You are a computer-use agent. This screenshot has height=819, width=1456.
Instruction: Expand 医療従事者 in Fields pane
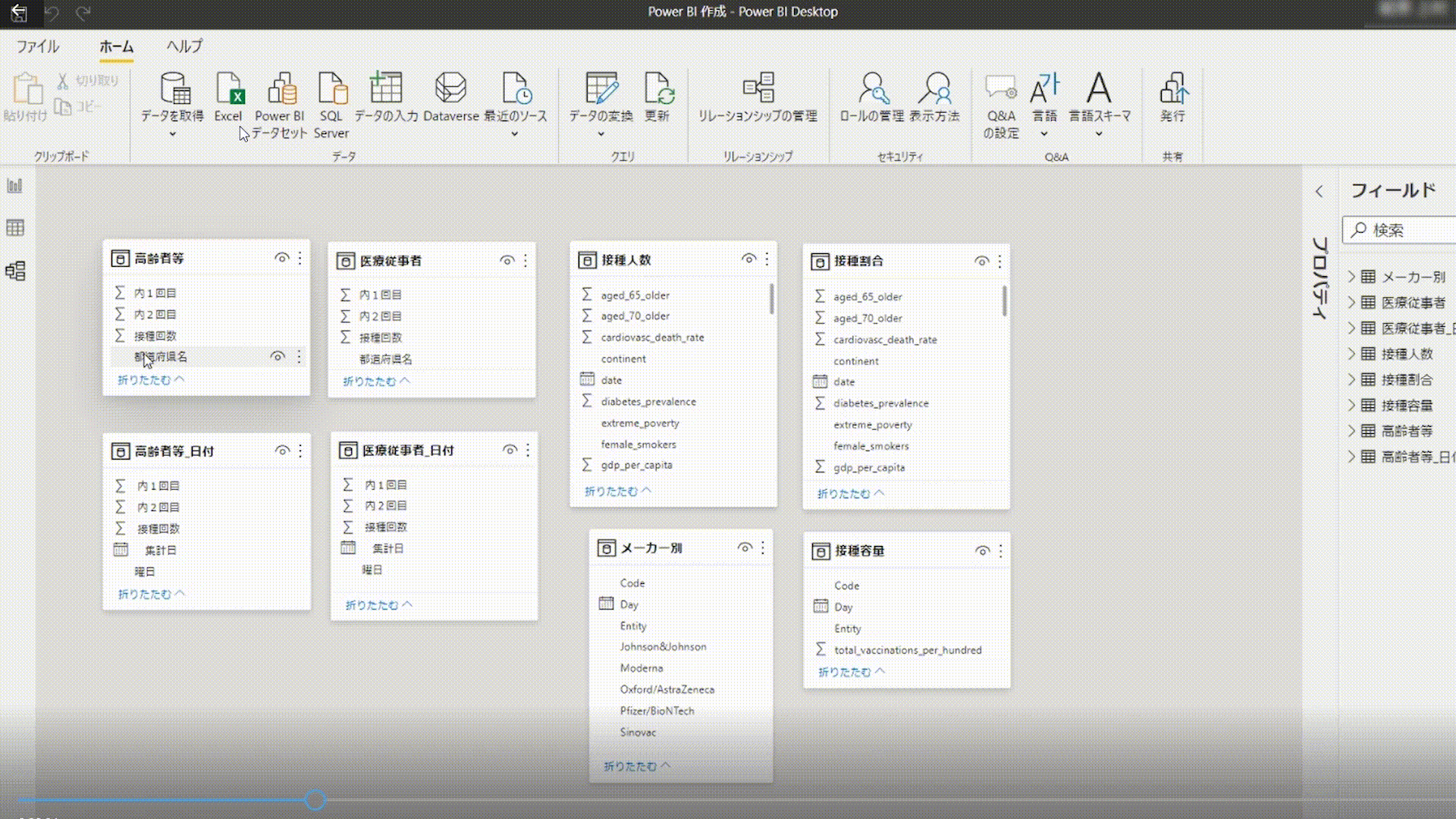(1351, 303)
